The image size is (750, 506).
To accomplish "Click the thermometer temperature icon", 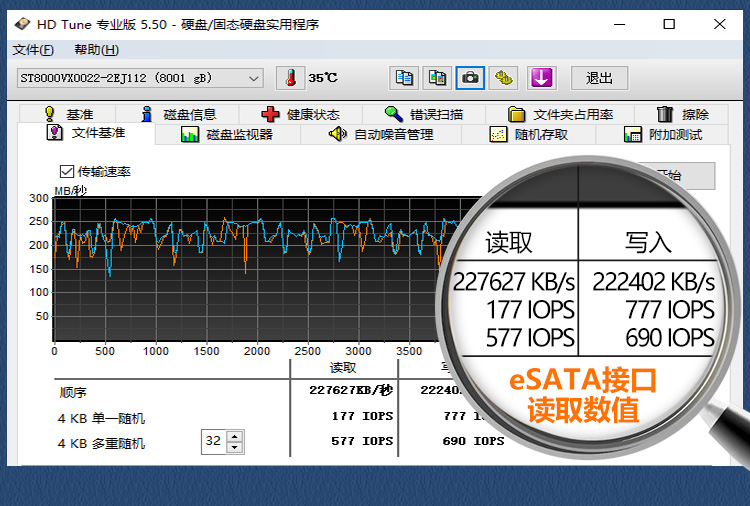I will pos(290,78).
